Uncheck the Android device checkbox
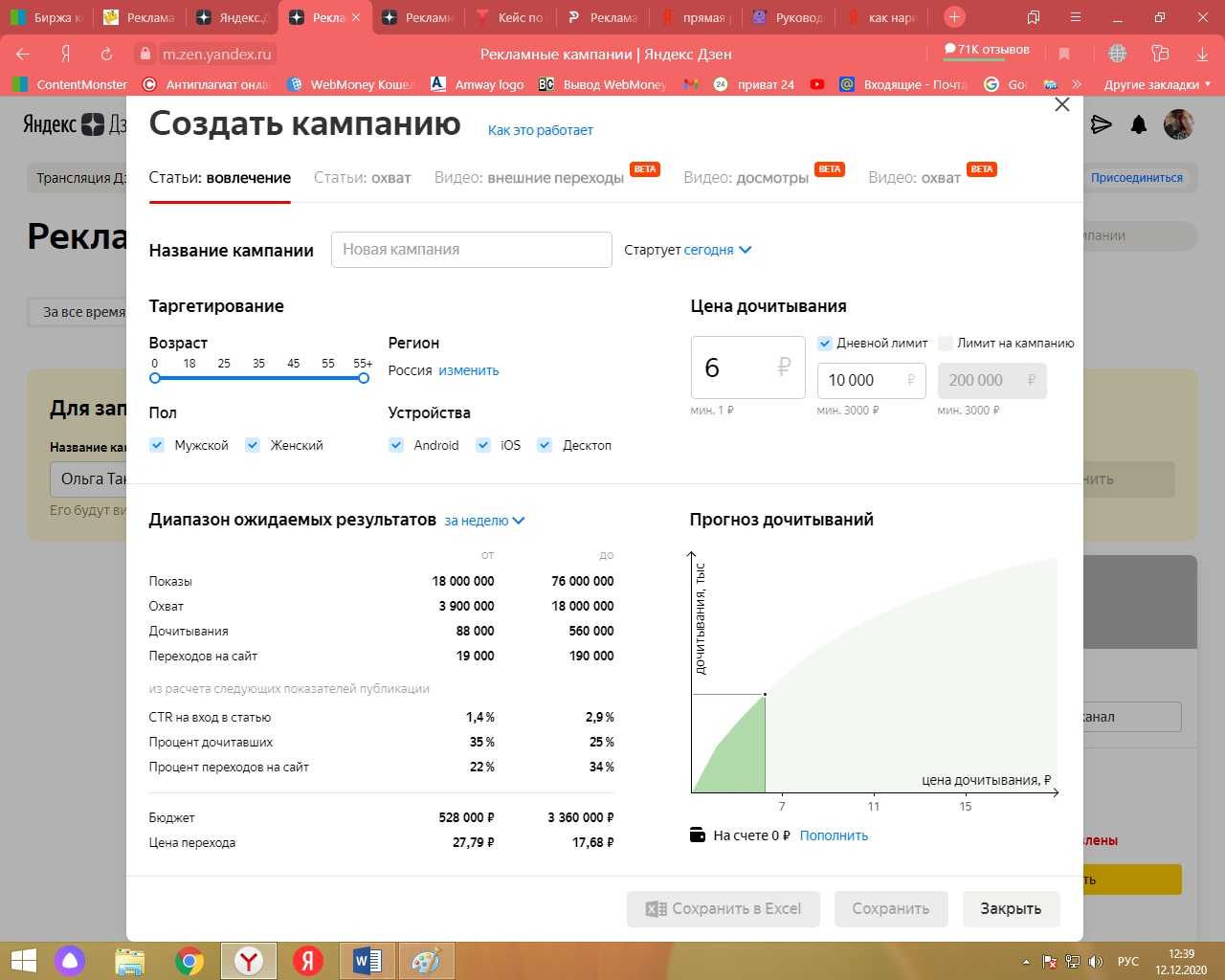The image size is (1225, 980). 396,445
